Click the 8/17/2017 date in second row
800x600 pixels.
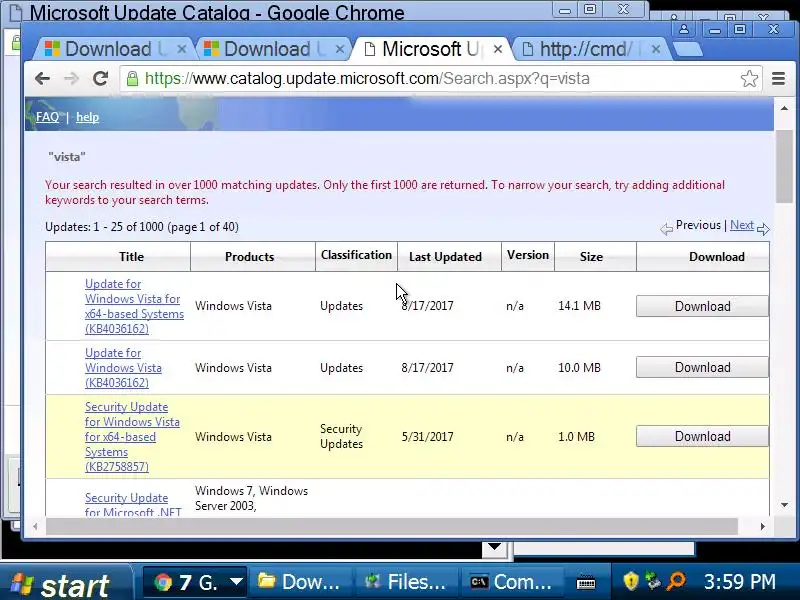(427, 368)
